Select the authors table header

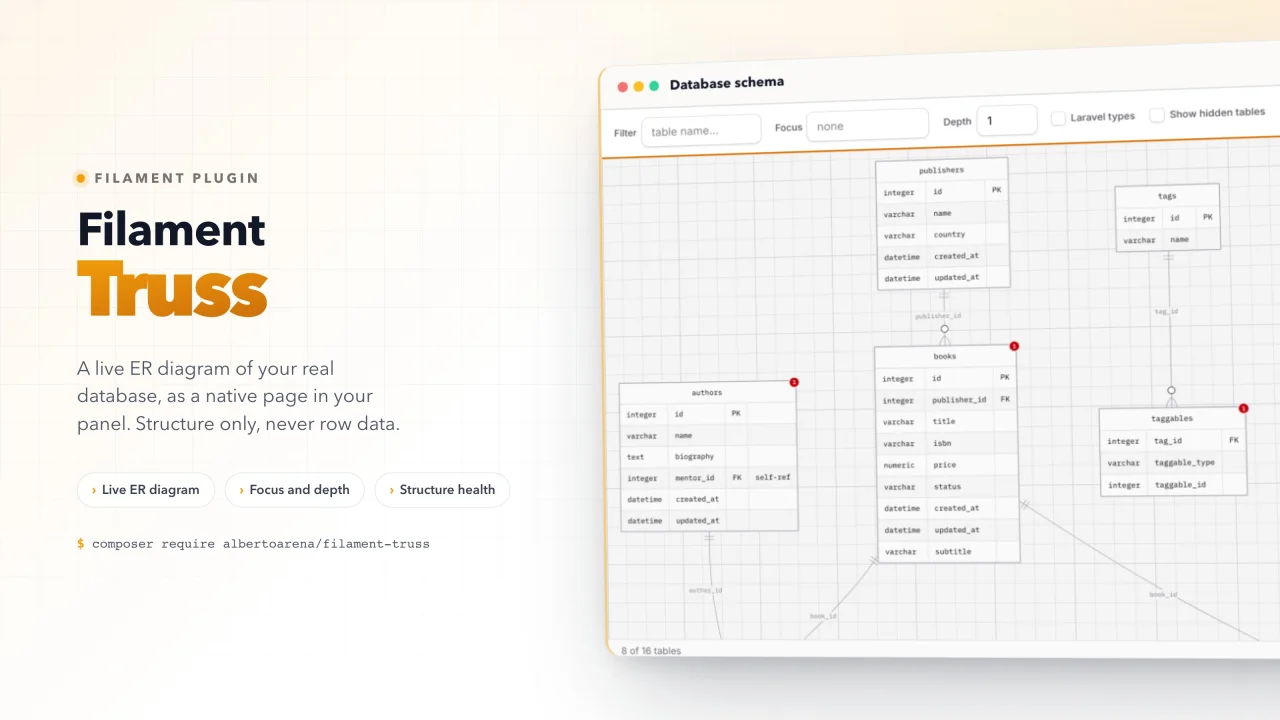tap(707, 392)
